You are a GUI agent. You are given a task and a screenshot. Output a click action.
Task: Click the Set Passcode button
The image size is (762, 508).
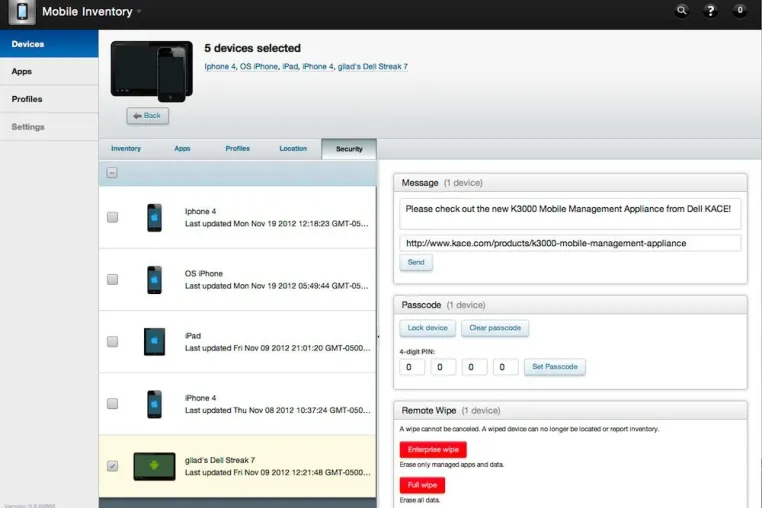(555, 367)
